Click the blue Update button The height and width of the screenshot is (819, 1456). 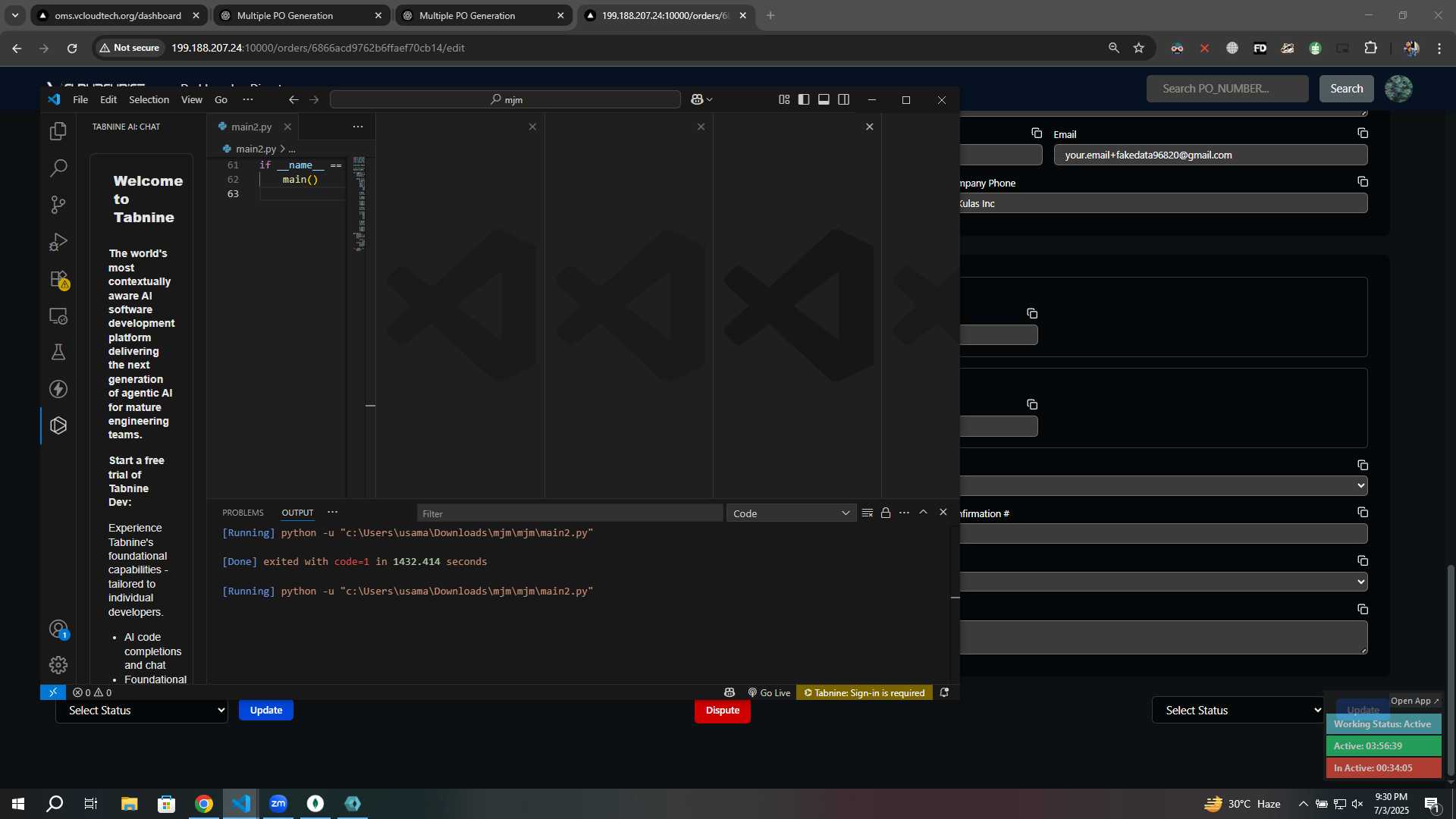click(266, 711)
